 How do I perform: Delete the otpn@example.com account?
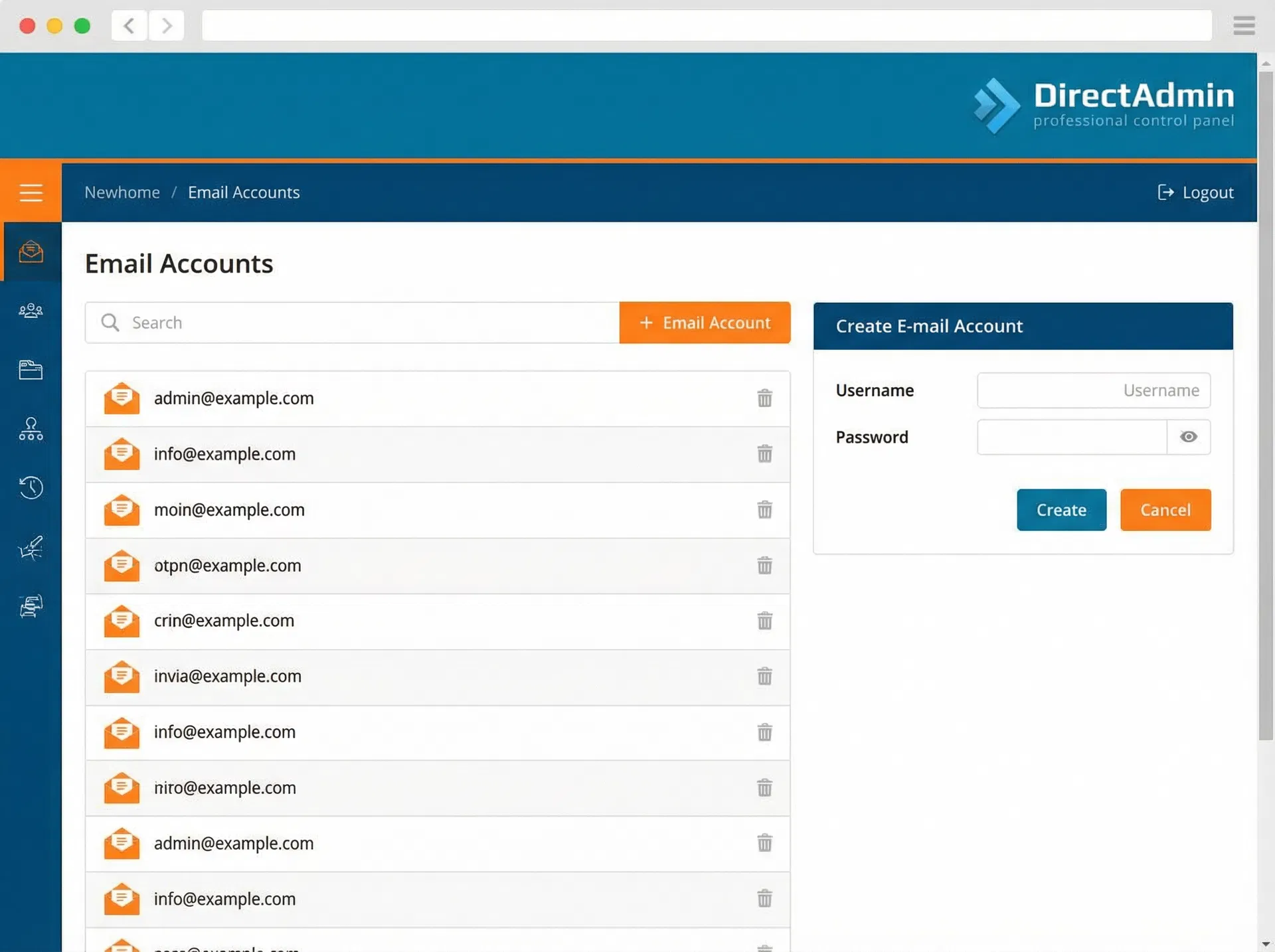click(764, 565)
